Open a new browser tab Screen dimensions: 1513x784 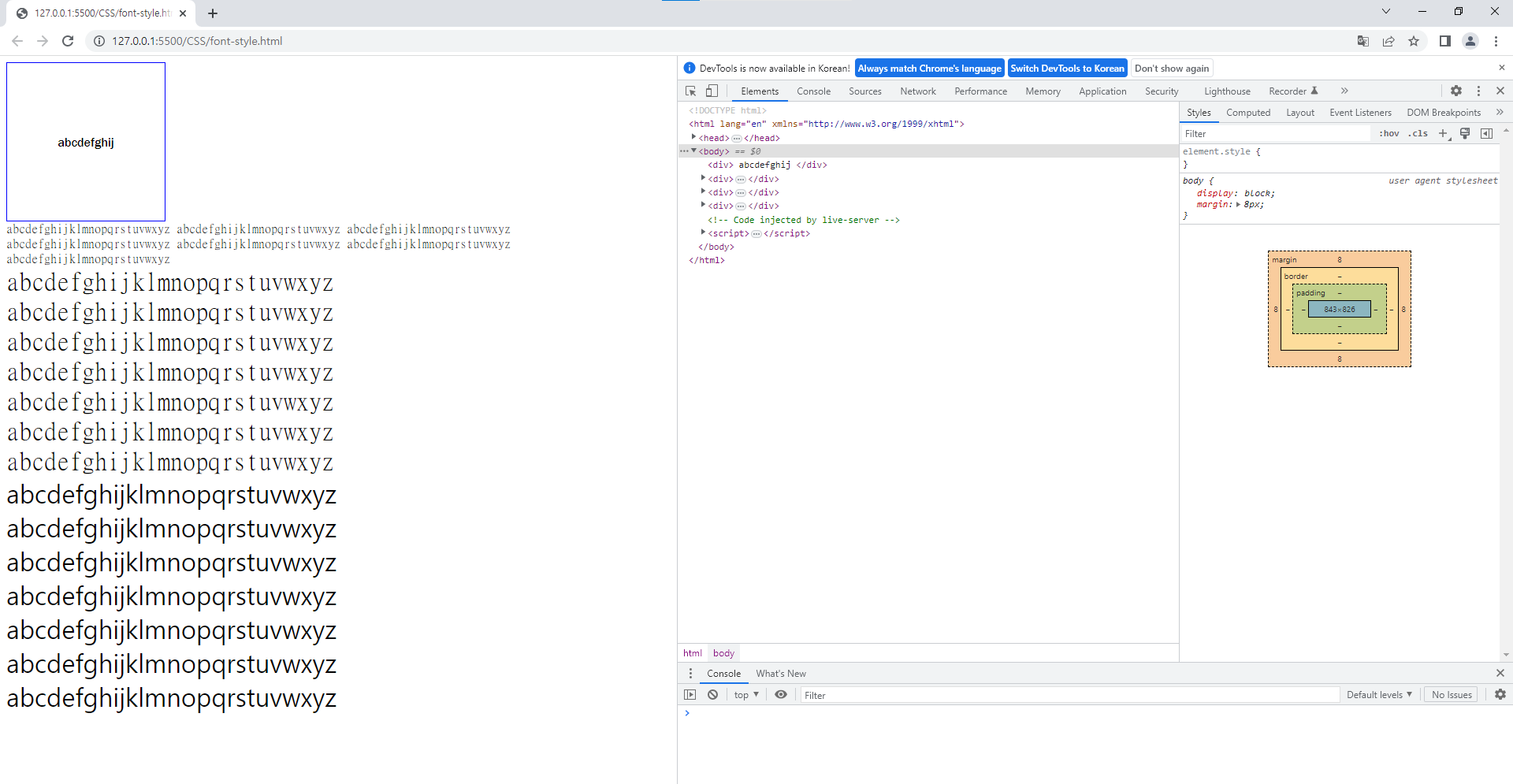pos(213,13)
